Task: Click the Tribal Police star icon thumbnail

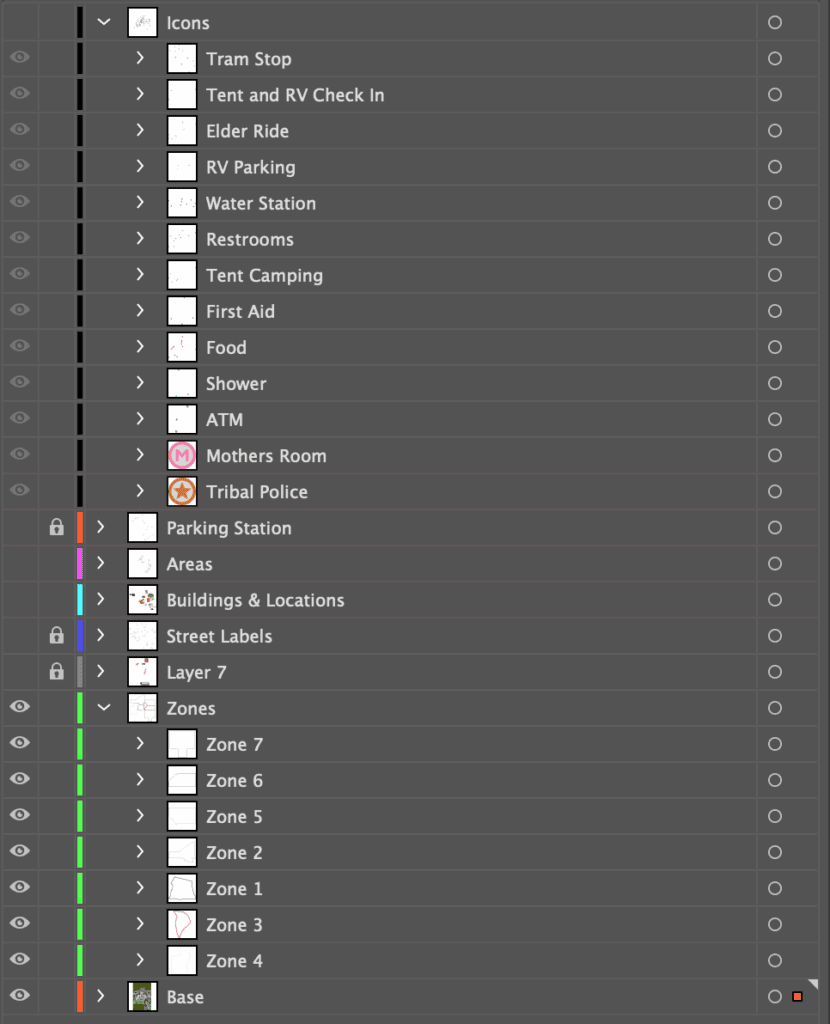Action: [182, 492]
